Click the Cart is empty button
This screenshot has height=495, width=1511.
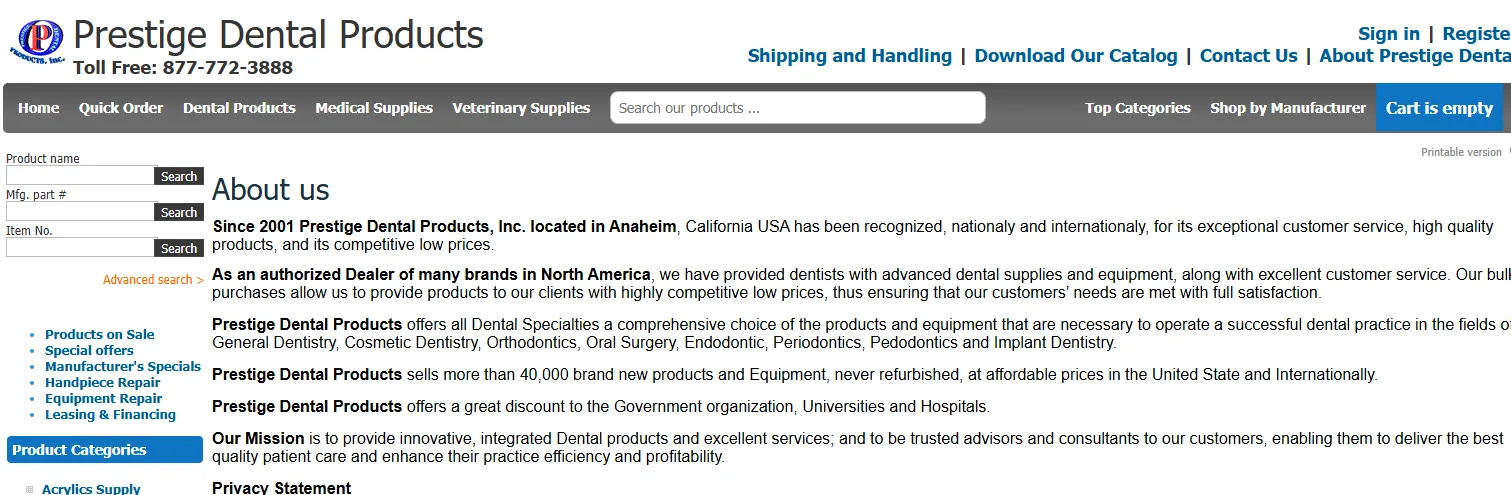click(x=1439, y=108)
